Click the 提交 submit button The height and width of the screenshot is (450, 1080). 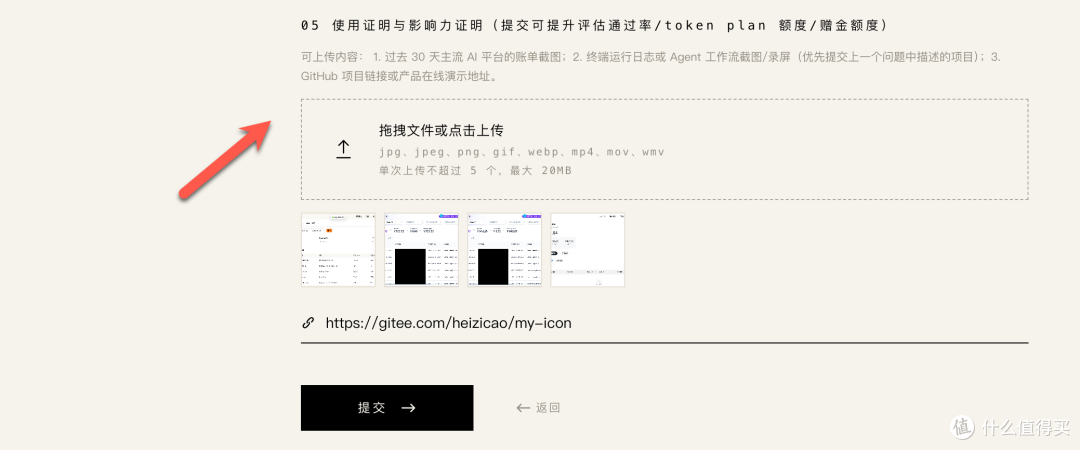click(x=387, y=408)
